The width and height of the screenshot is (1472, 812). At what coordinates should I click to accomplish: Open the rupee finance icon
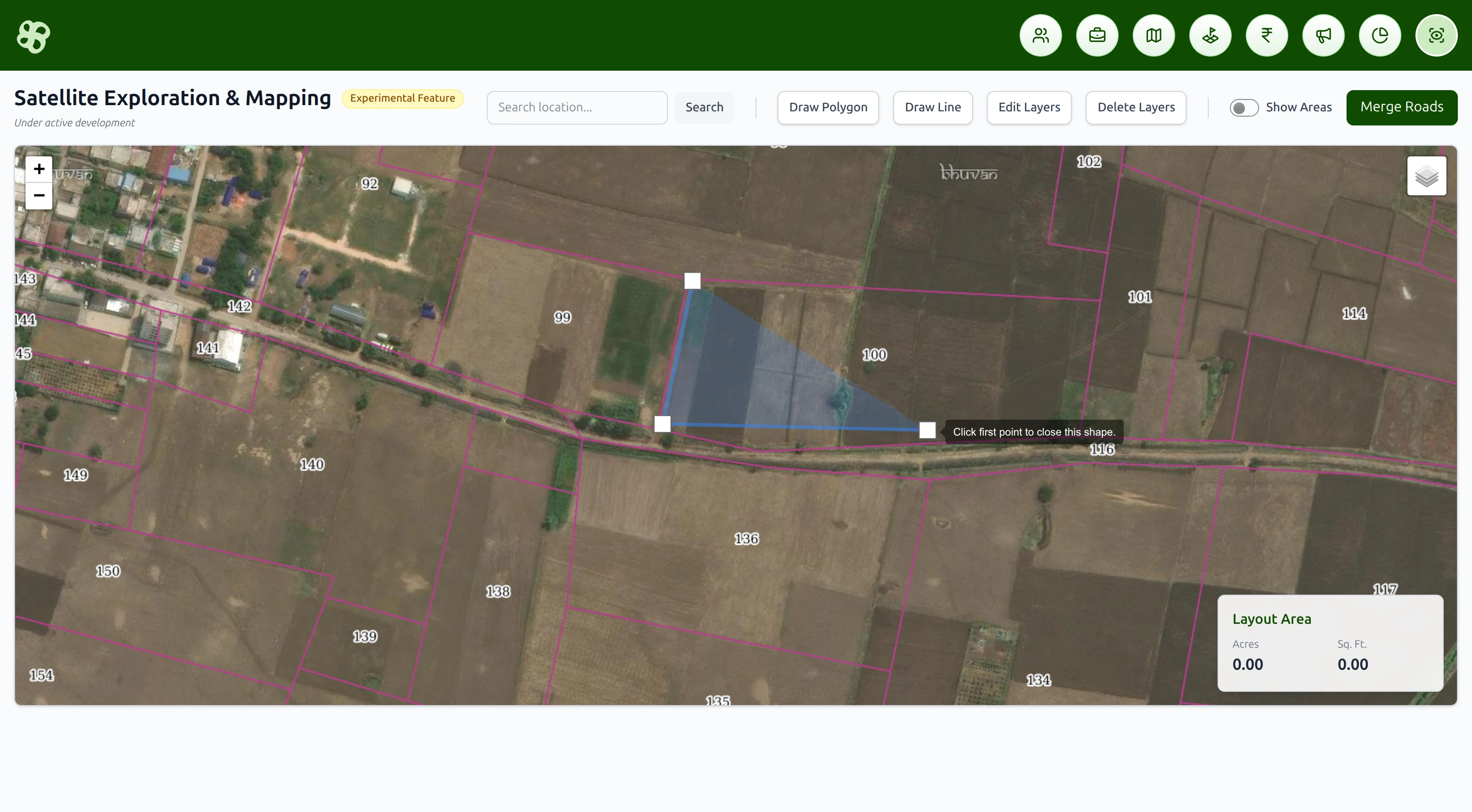coord(1267,35)
